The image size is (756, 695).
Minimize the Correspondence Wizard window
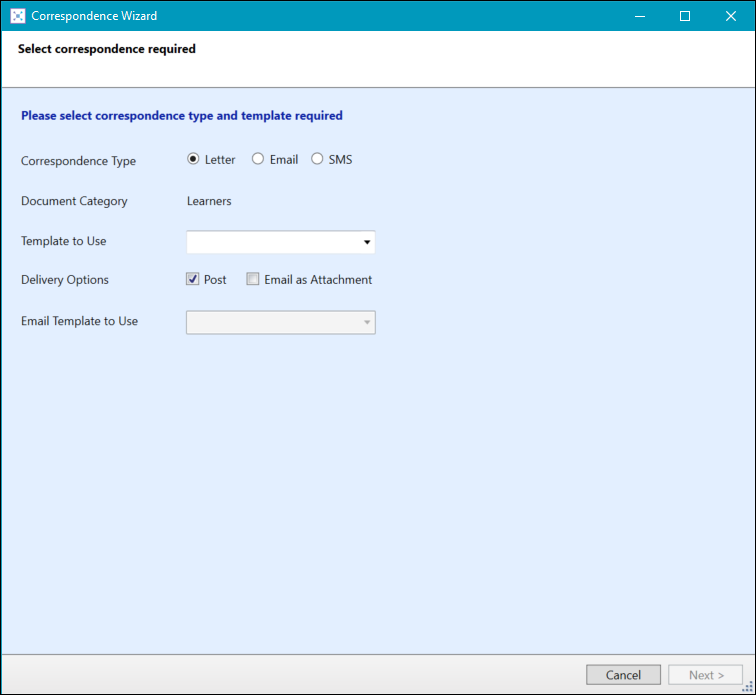click(639, 16)
